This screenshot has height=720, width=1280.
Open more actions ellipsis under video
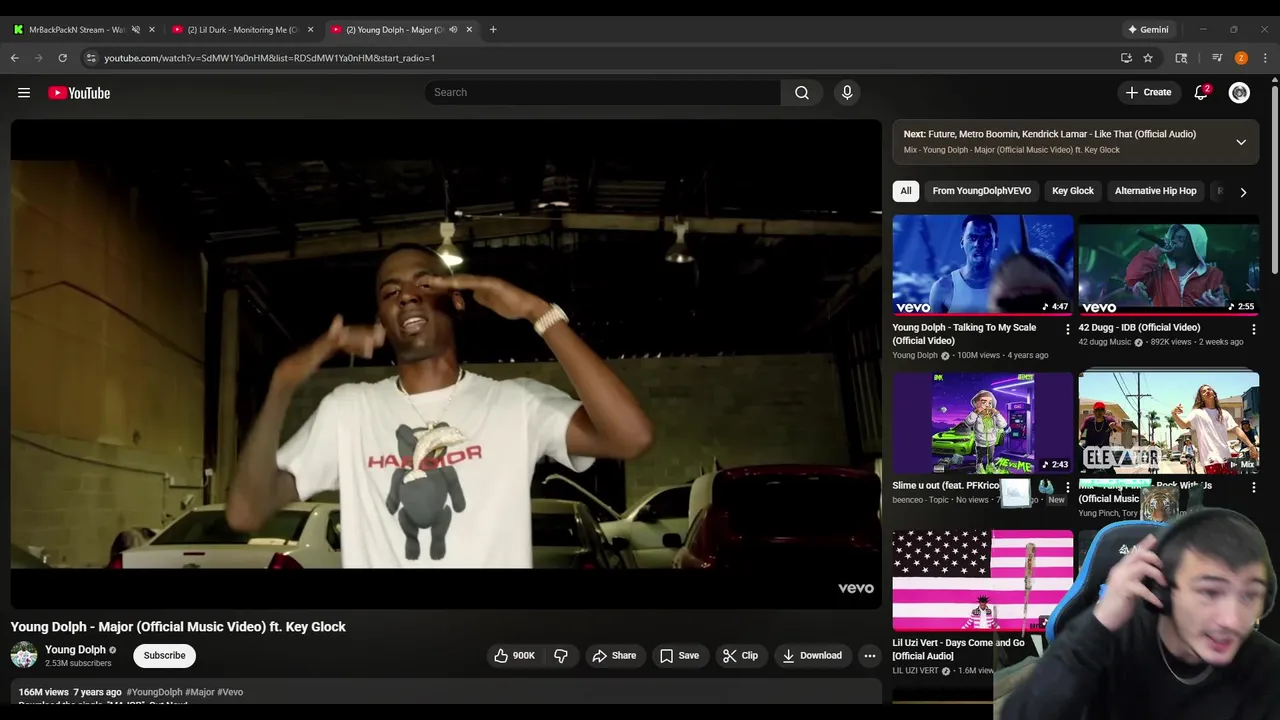pos(869,655)
